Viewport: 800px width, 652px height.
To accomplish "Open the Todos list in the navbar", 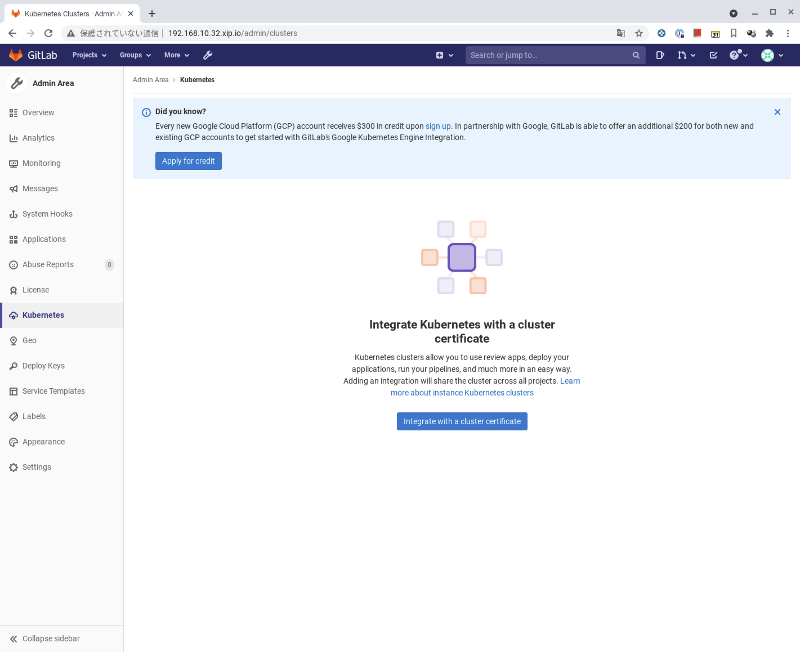I will pos(712,55).
